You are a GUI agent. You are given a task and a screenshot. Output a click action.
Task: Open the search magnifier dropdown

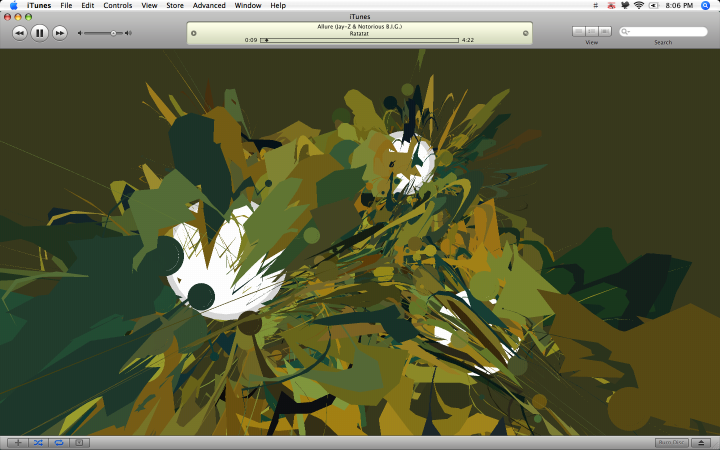pyautogui.click(x=625, y=32)
